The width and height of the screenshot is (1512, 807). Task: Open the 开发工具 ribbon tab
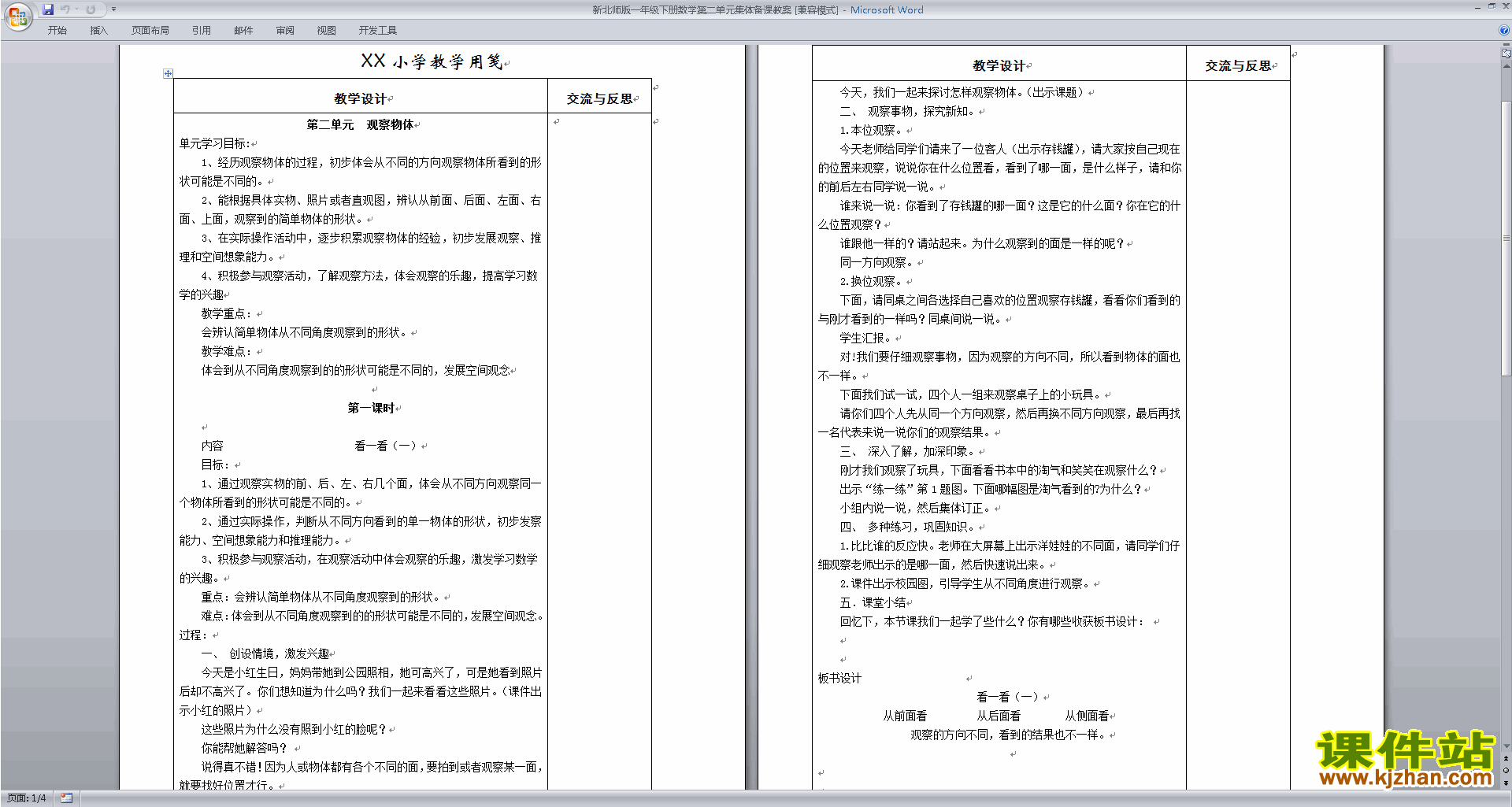pos(378,31)
